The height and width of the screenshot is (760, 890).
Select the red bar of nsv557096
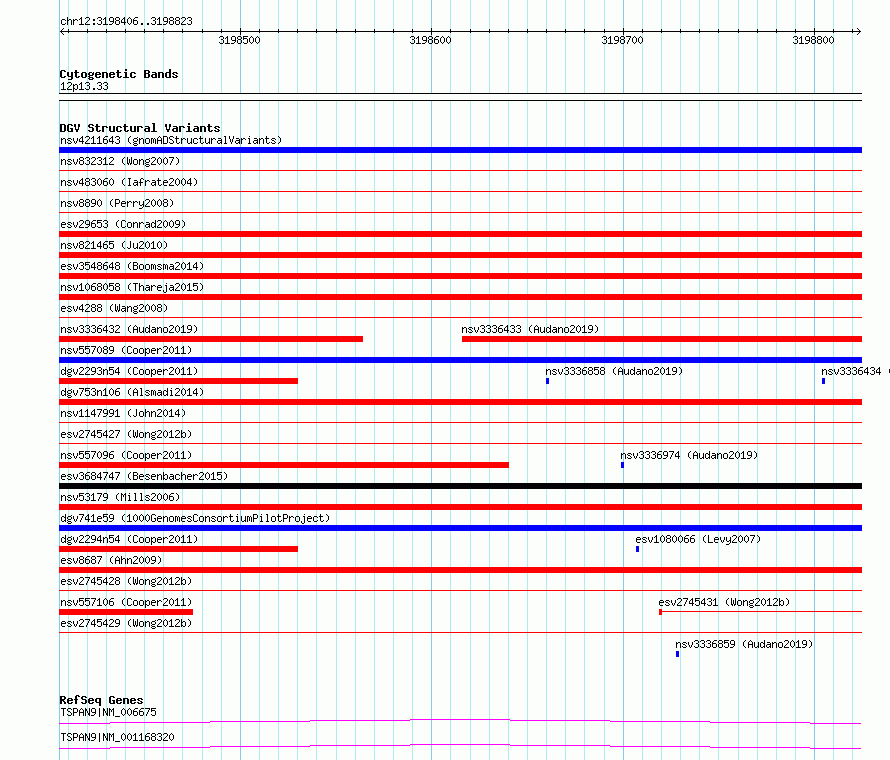[284, 465]
